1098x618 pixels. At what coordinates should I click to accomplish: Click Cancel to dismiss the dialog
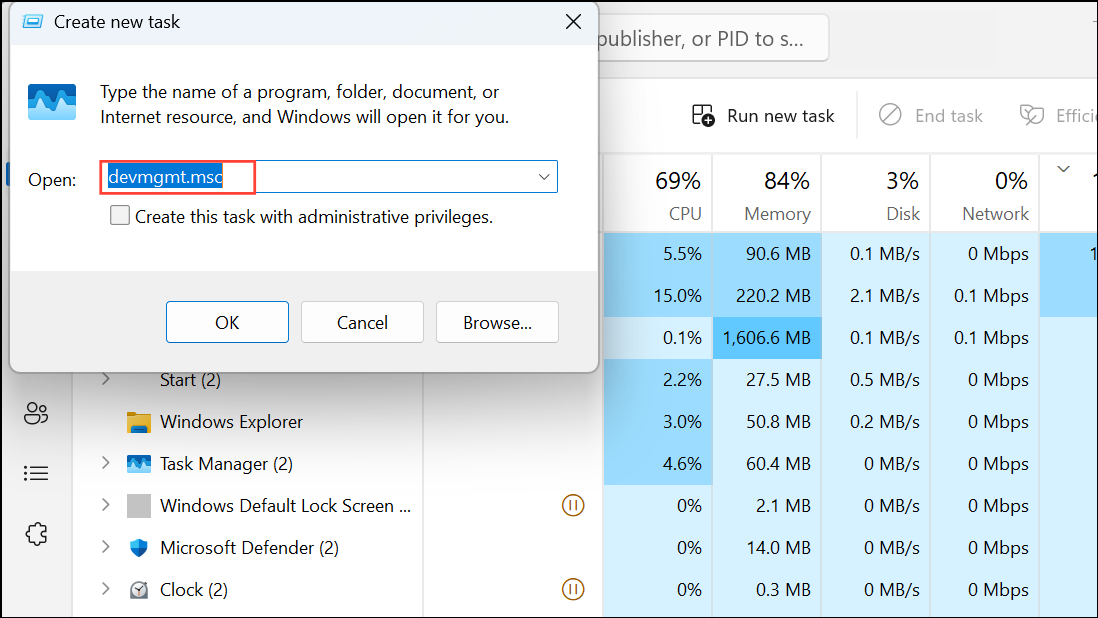click(362, 322)
